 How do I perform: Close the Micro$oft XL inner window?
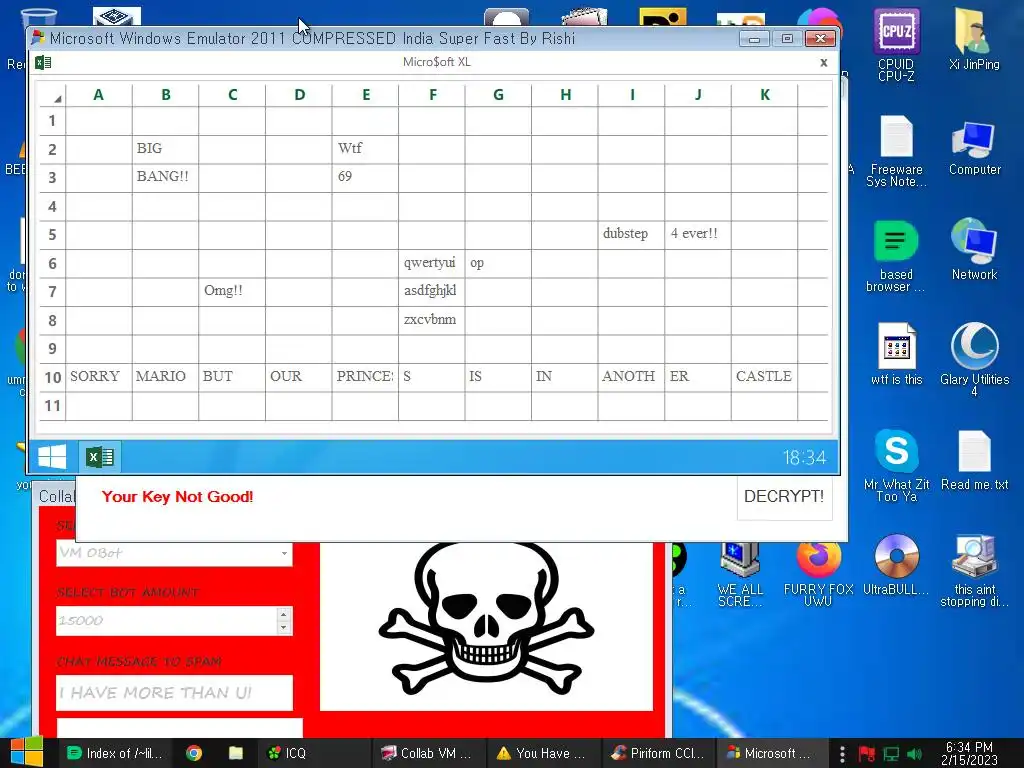(x=824, y=63)
